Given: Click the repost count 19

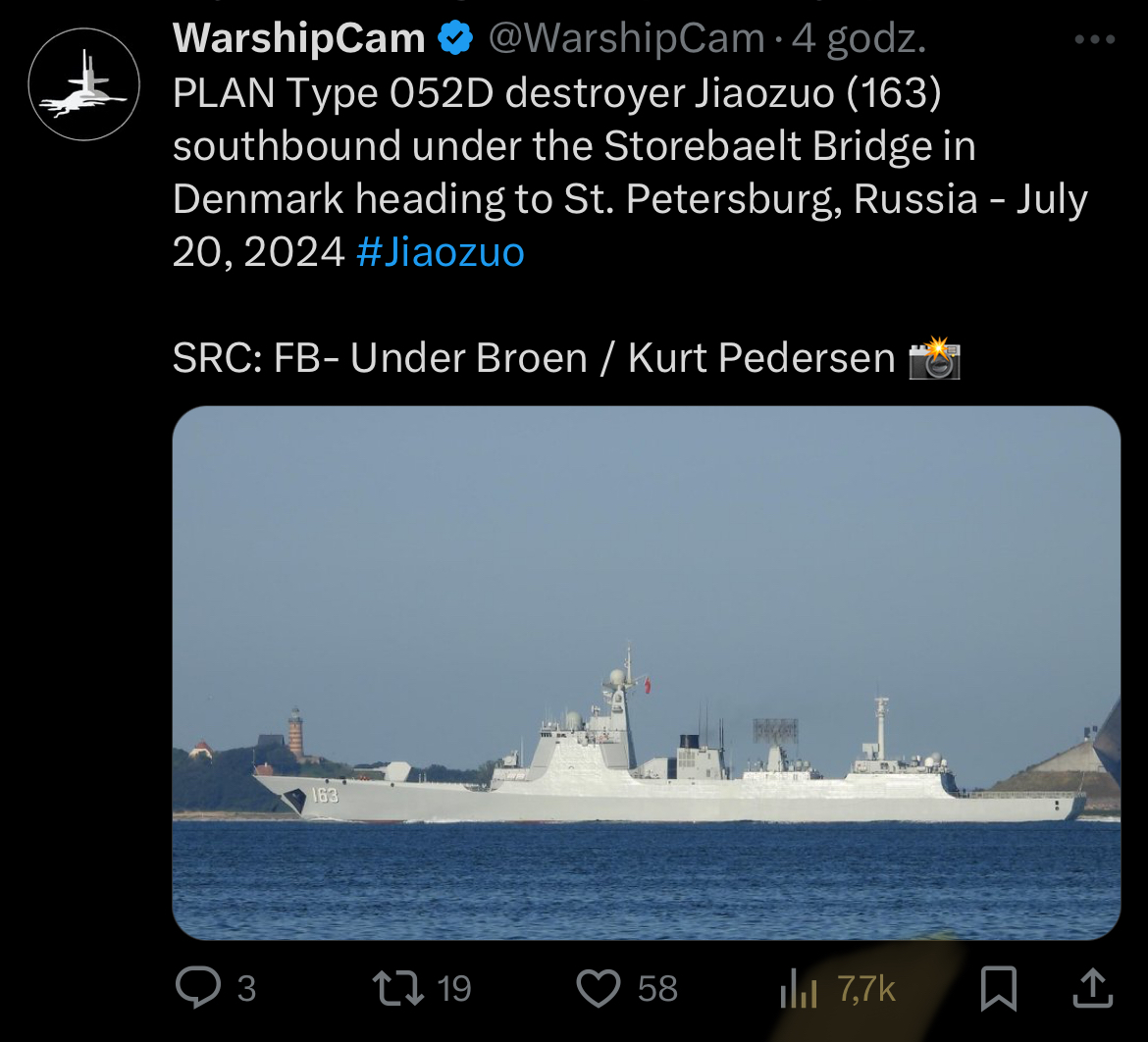Looking at the screenshot, I should point(453,988).
